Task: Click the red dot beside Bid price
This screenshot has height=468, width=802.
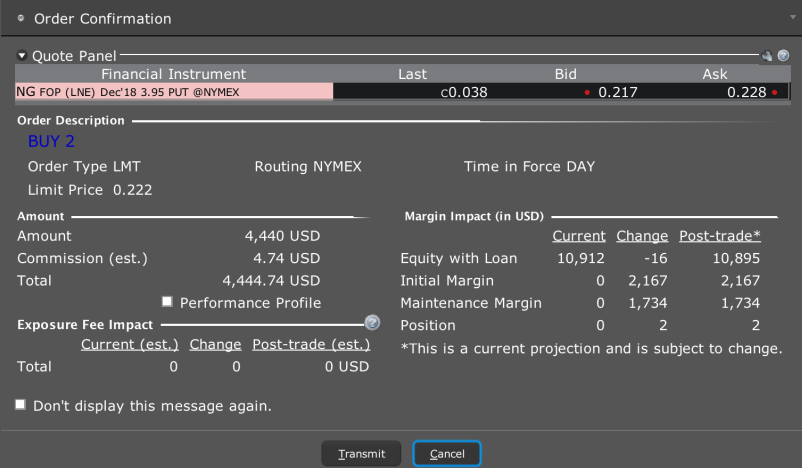Action: (x=587, y=93)
